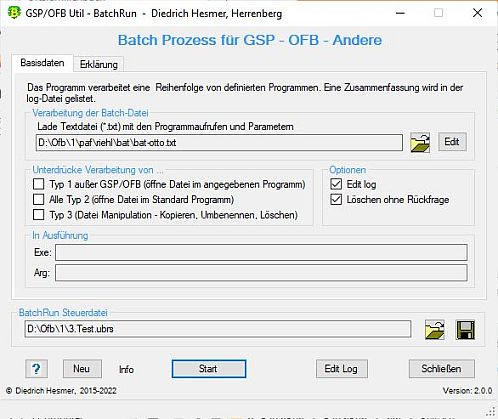The image size is (498, 419).
Task: Click the Exe field in In Ausführung
Action: click(x=261, y=252)
